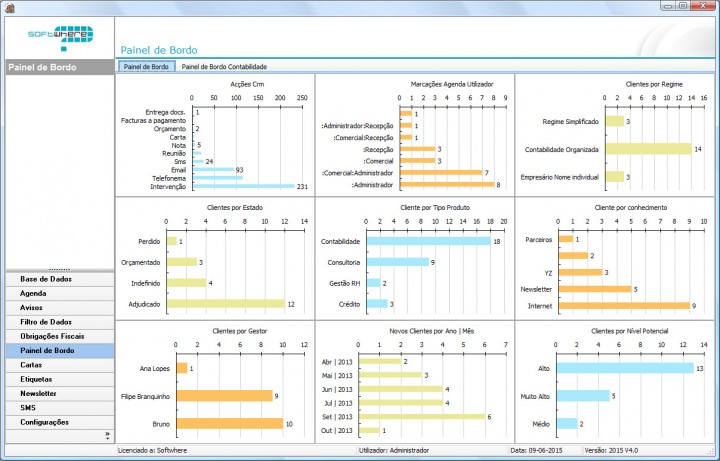Click the Adjudicado bar valued 12
The image size is (720, 461).
tap(226, 304)
